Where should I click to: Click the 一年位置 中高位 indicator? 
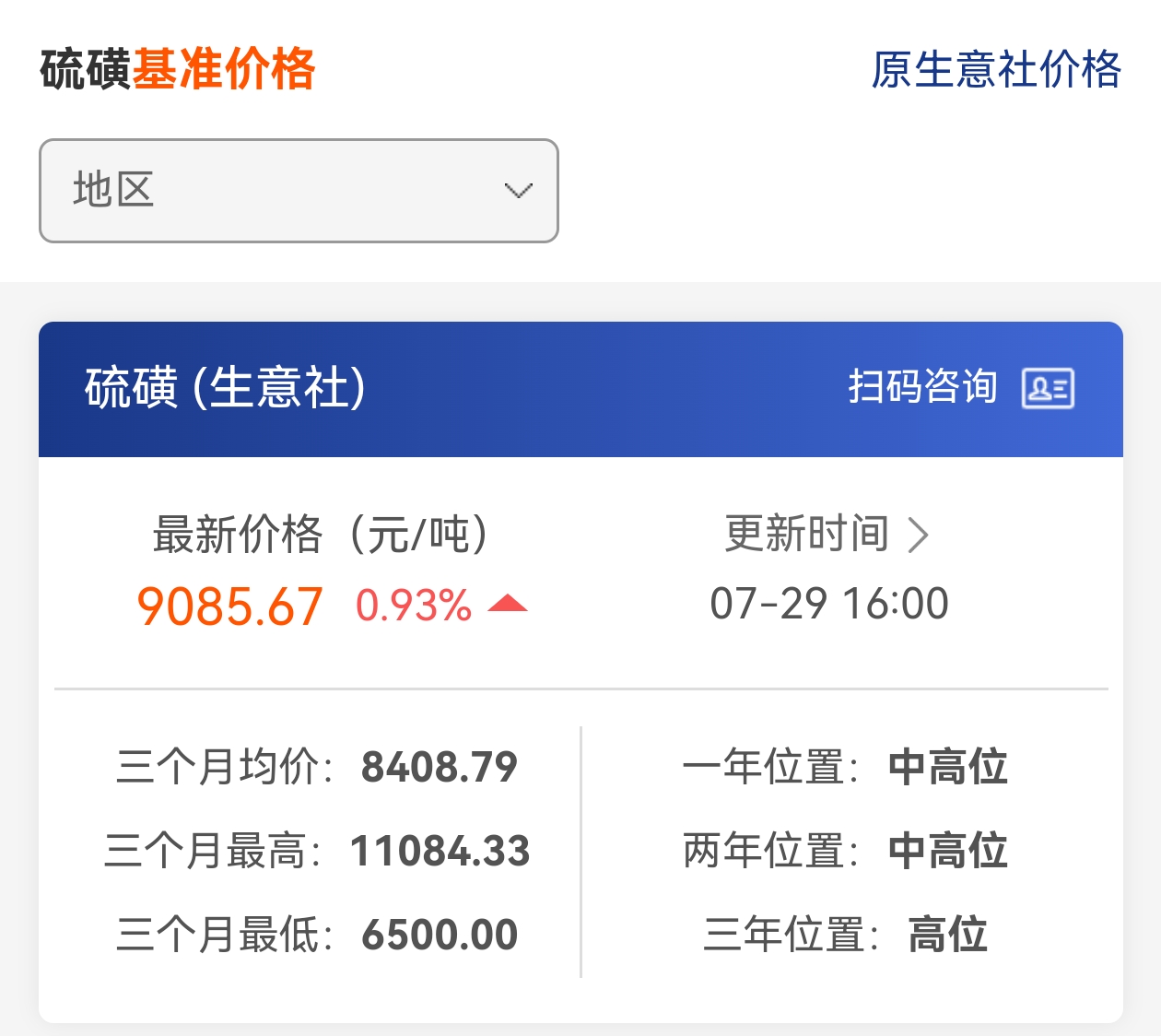click(948, 767)
